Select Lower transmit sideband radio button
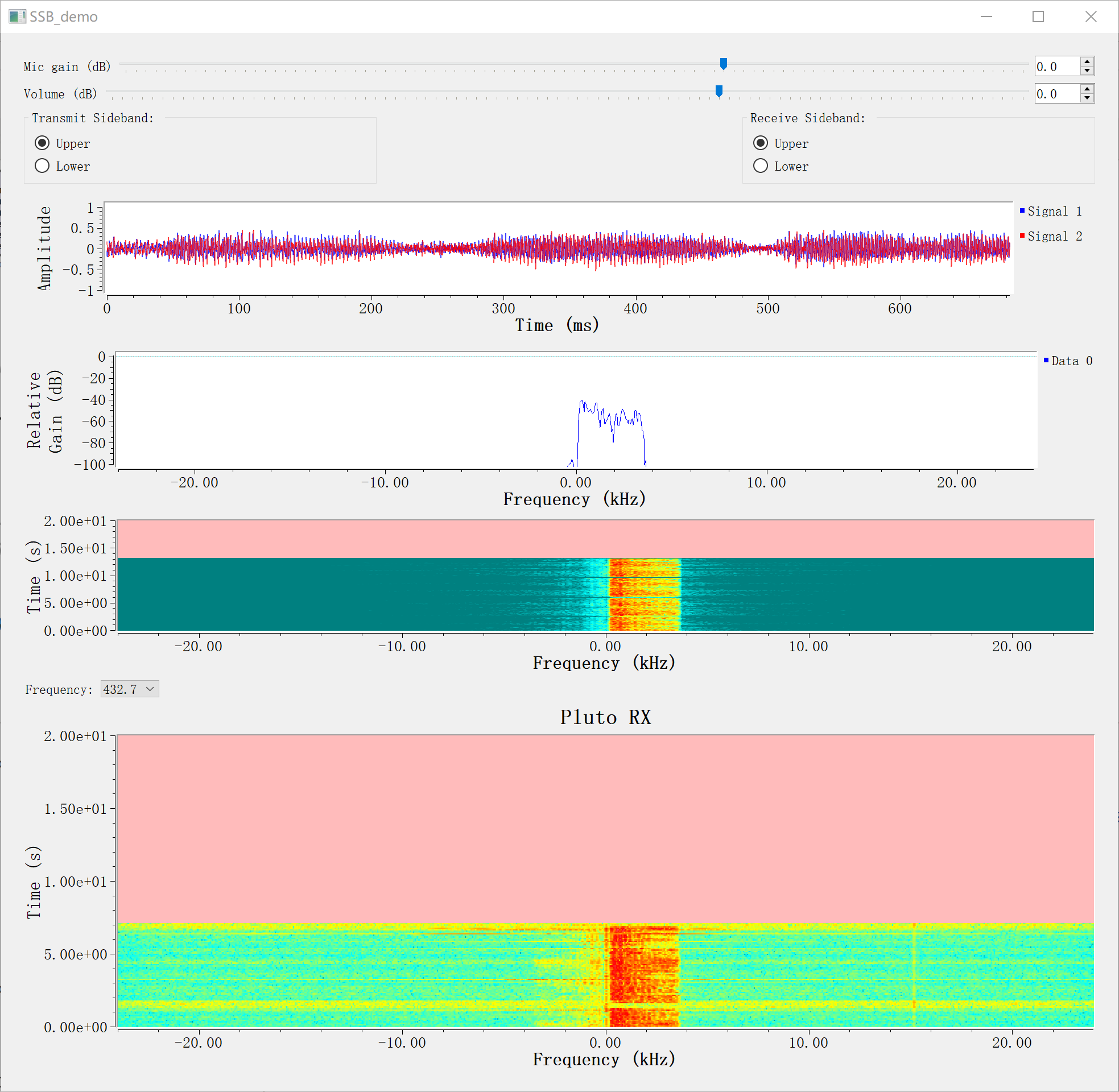Screen dimensions: 1119x1092 point(42,166)
